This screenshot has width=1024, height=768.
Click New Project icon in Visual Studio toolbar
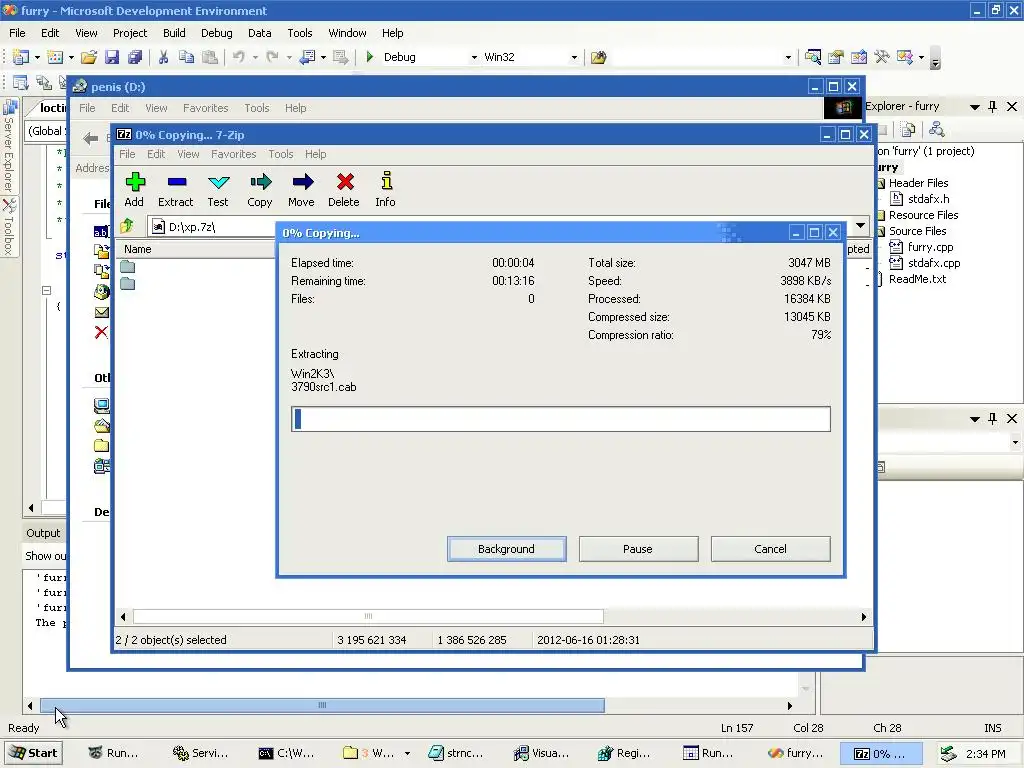pos(20,57)
